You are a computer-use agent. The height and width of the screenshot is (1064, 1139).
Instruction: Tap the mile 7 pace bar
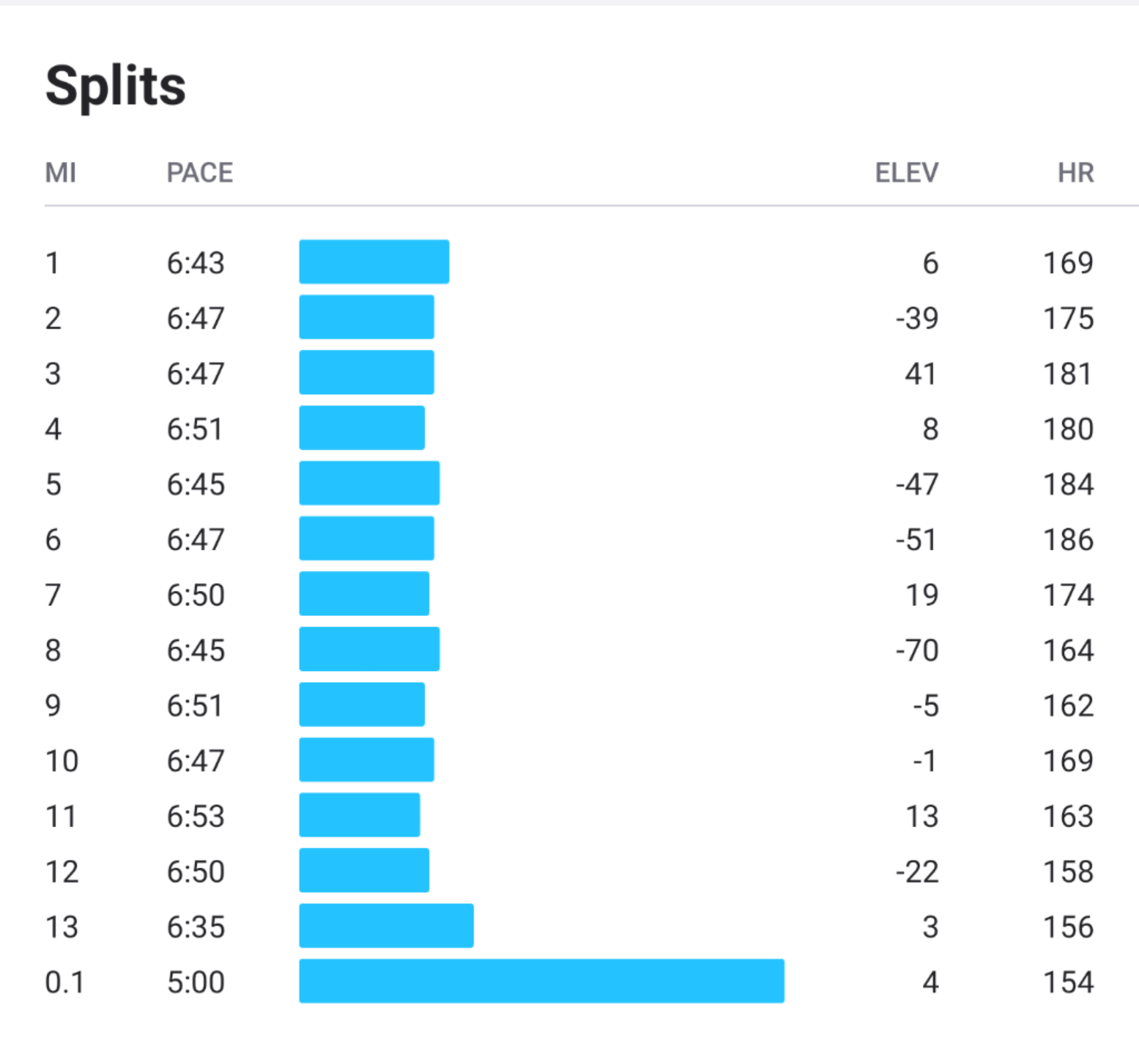coord(364,593)
